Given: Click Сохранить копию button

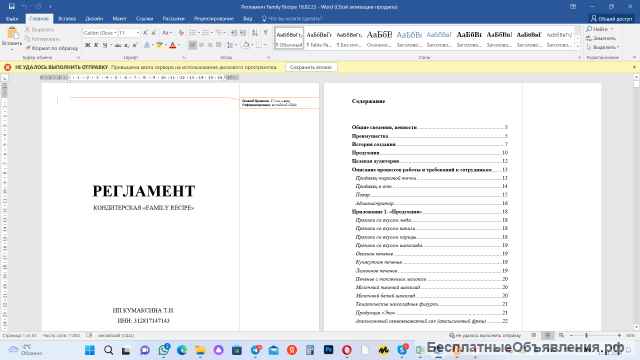Looking at the screenshot, I should [311, 67].
